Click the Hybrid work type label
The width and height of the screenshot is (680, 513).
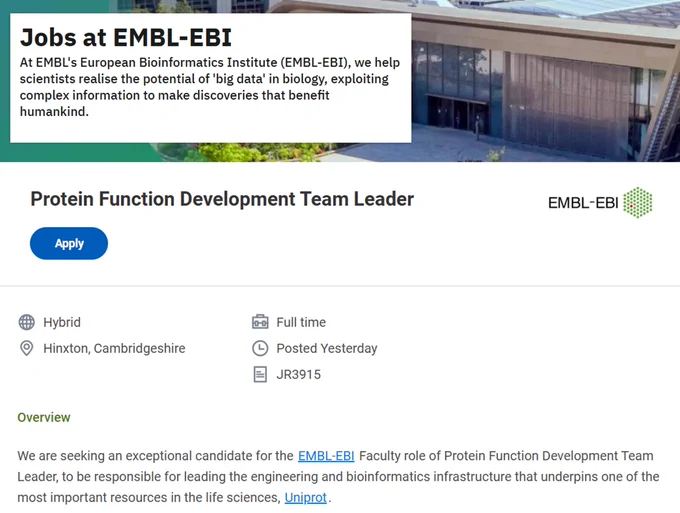(x=62, y=322)
